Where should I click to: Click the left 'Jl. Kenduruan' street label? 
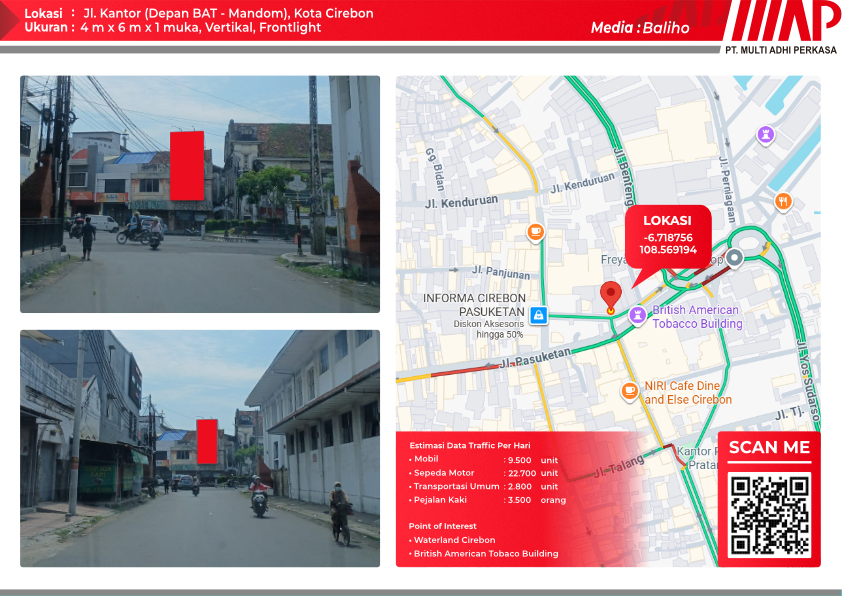click(461, 202)
